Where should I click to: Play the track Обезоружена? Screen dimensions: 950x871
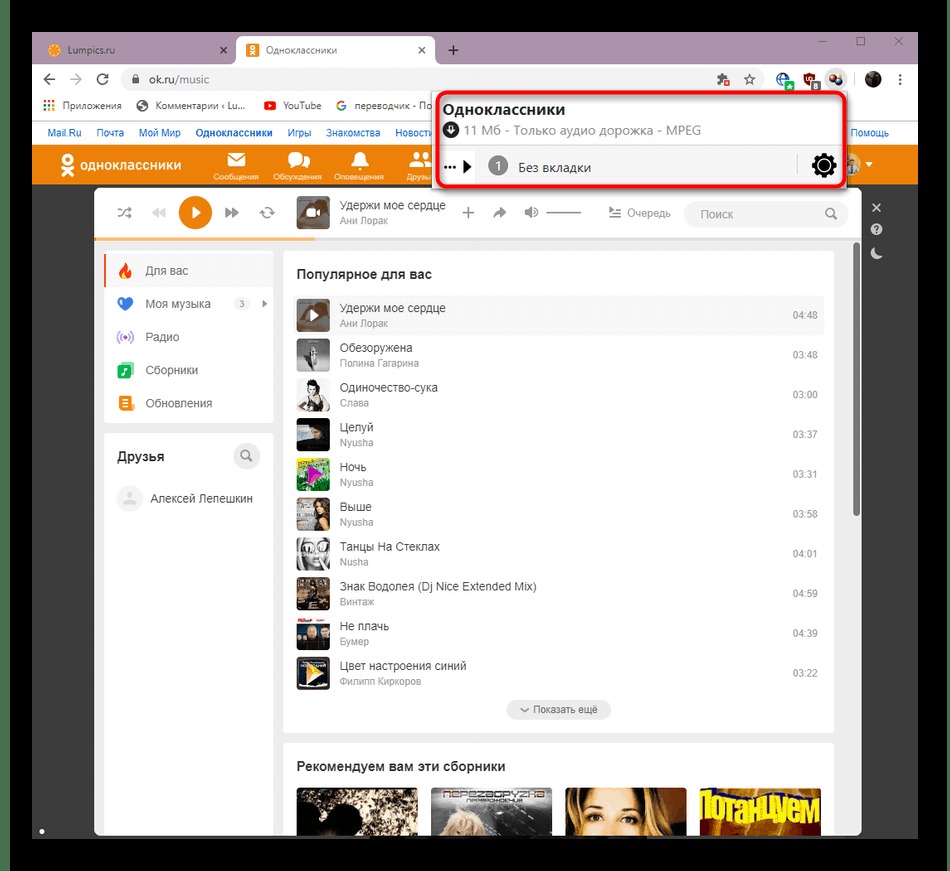coord(559,355)
